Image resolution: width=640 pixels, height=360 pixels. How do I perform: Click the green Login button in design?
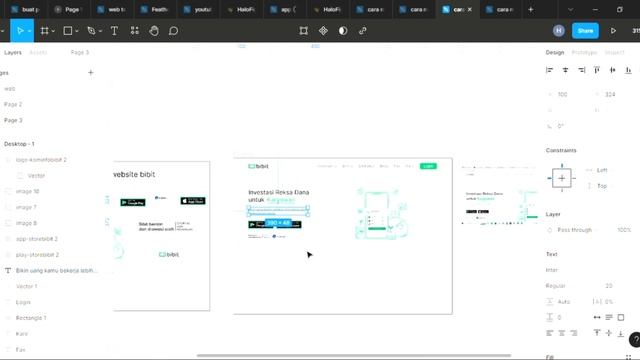coord(428,166)
